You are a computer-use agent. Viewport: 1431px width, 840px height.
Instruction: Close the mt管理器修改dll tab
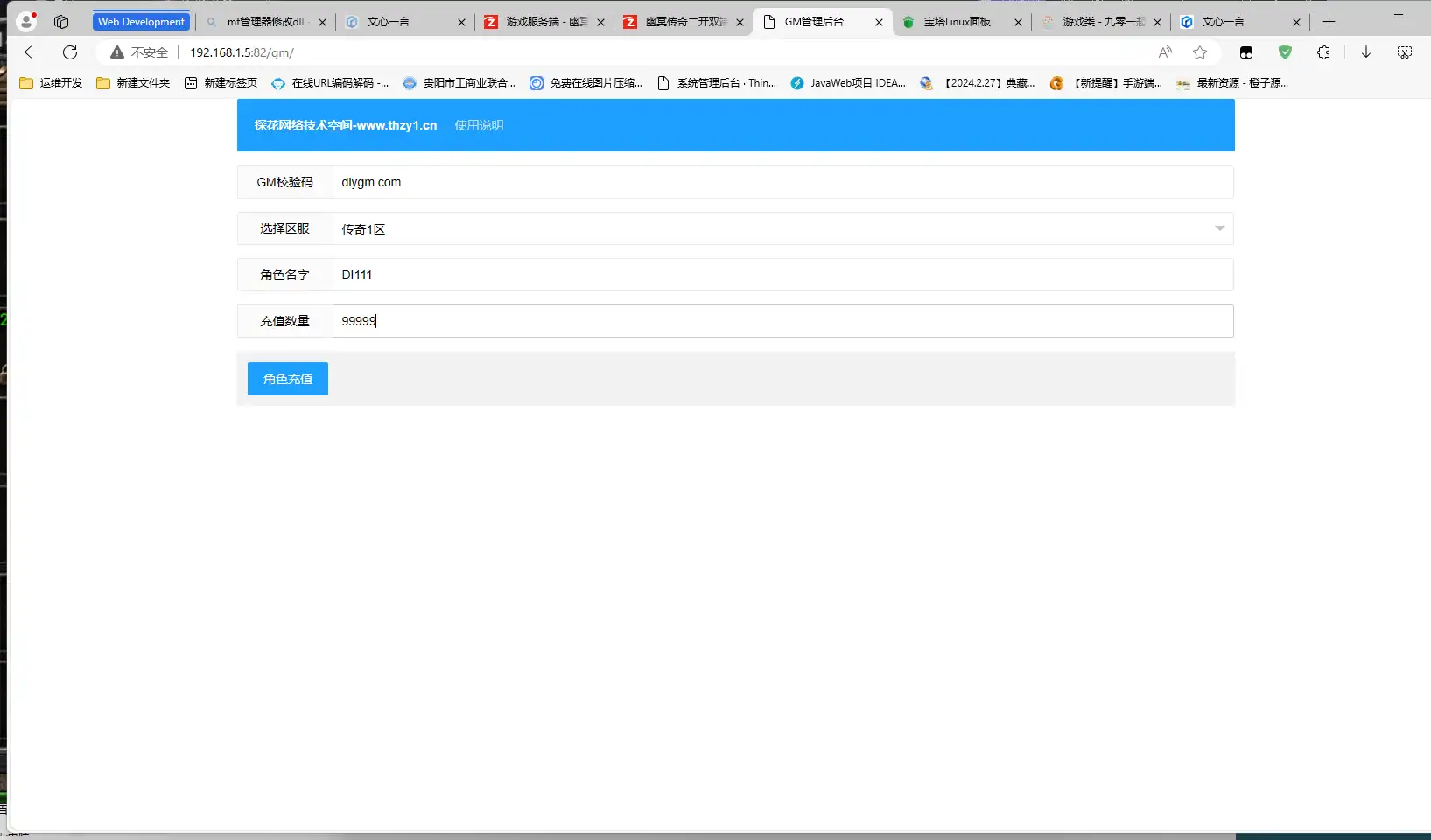[322, 22]
